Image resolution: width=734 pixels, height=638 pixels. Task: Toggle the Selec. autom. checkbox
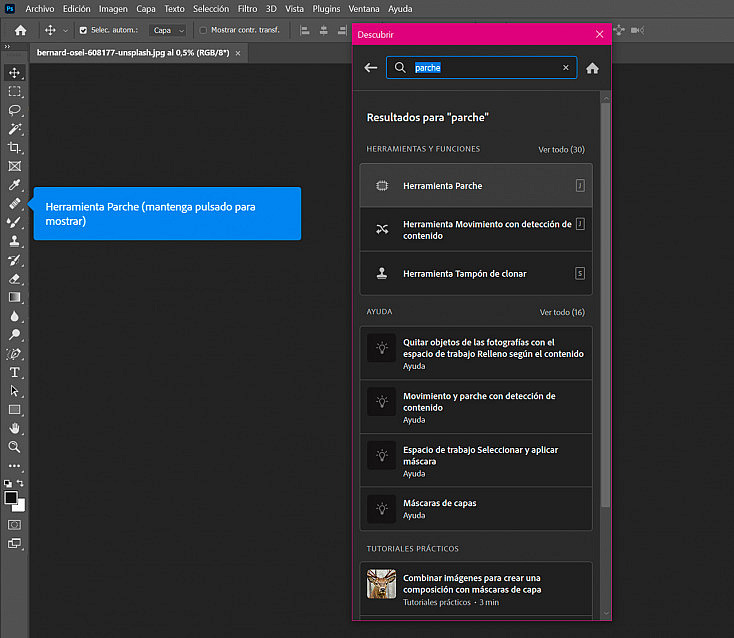tap(83, 30)
